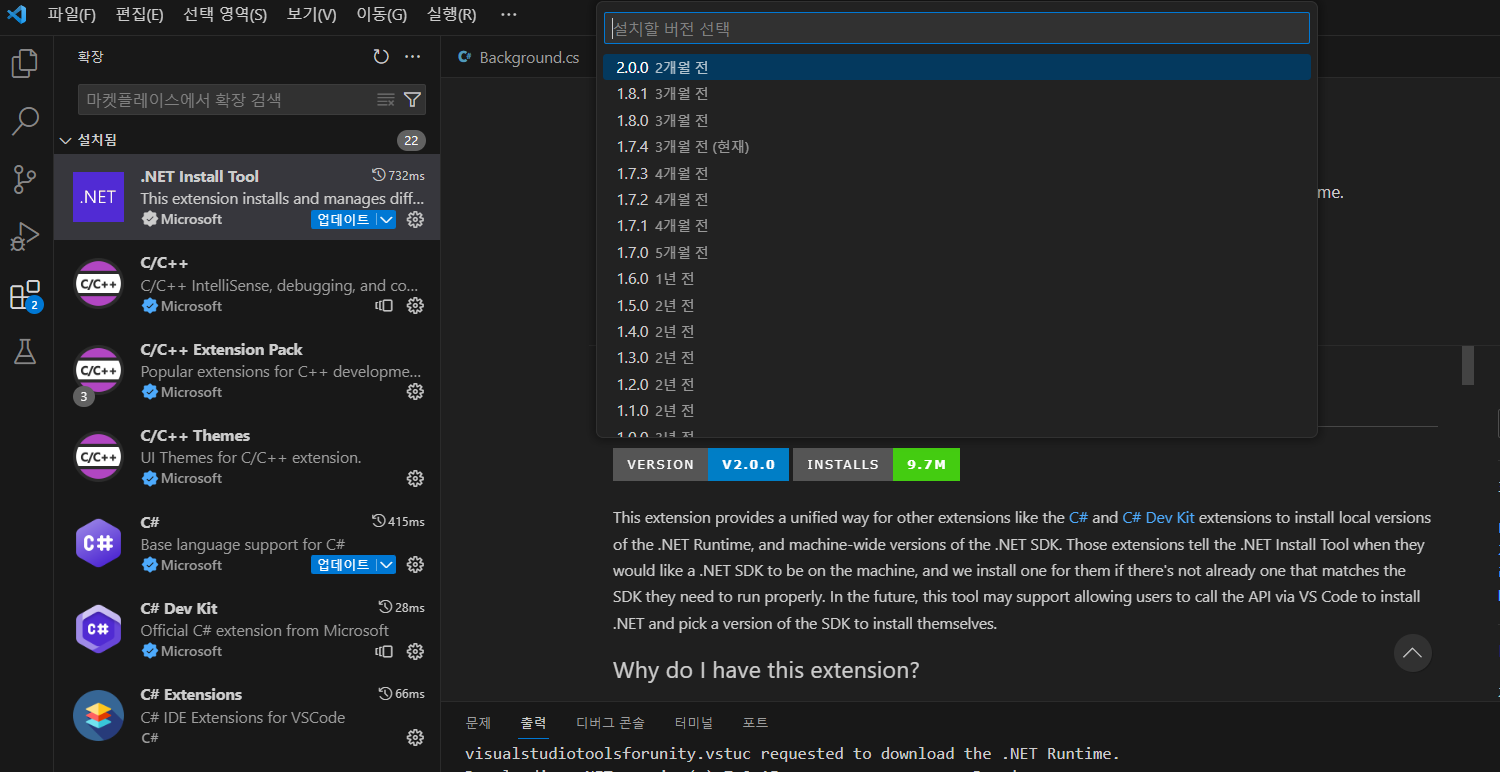Screen dimensions: 1500x772
Task: Open gear for C/C++ Themes
Action: pos(416,479)
